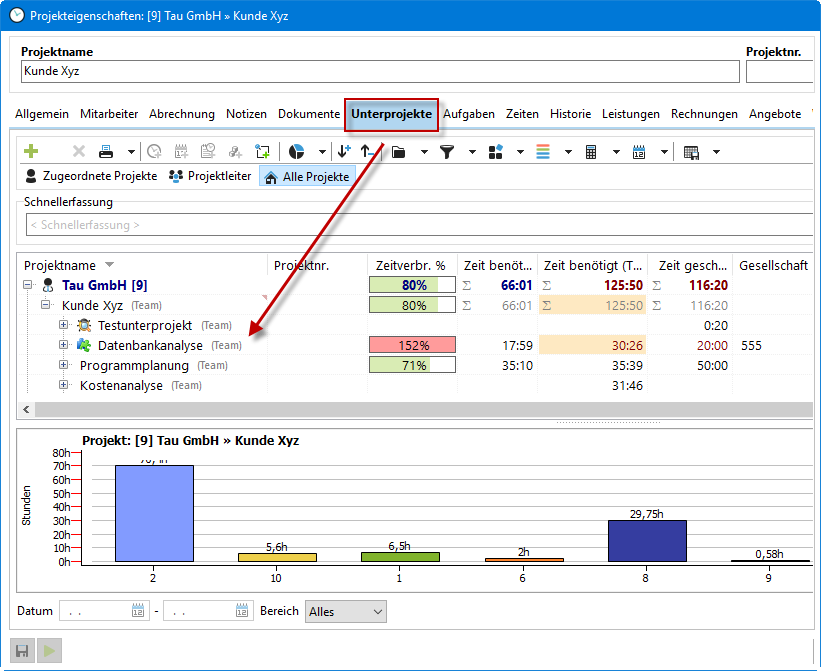
Task: Toggle the Alle Projekte filter
Action: coord(307,177)
